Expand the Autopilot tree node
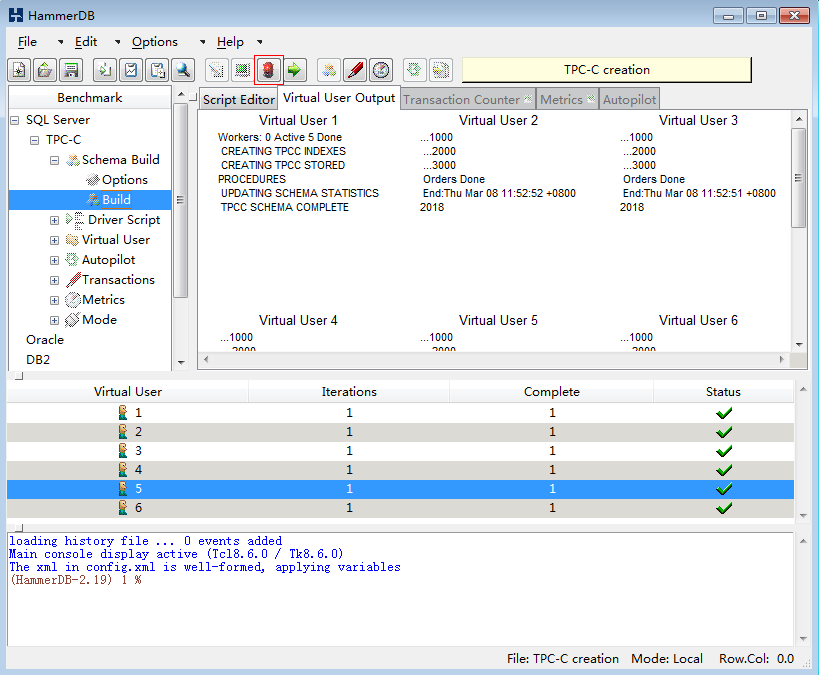This screenshot has height=675, width=819. pos(54,260)
